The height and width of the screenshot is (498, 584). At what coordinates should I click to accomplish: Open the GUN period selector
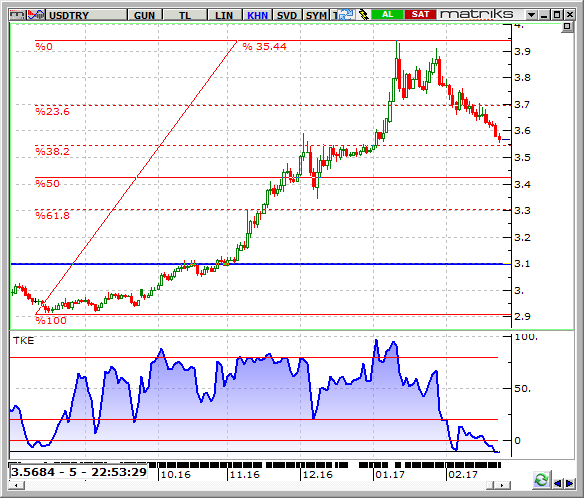(144, 15)
